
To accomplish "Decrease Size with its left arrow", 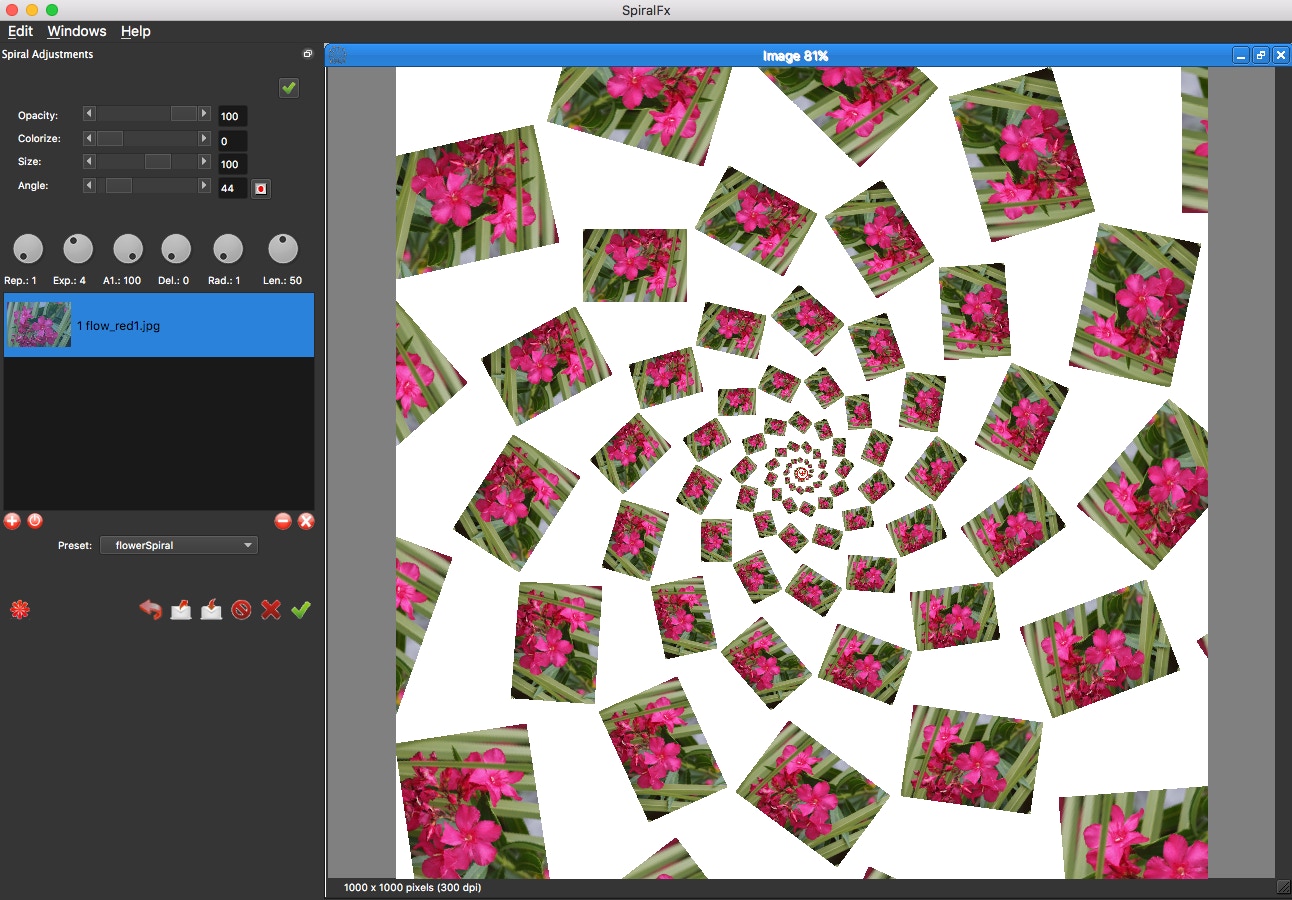I will coord(89,161).
